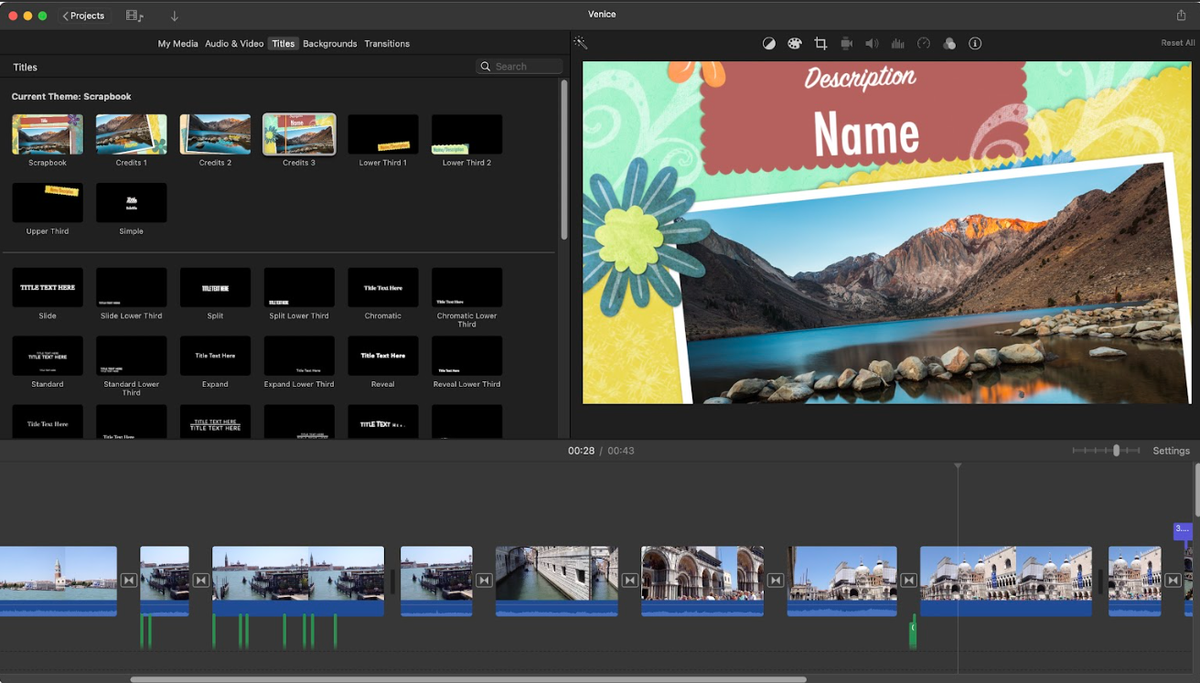Select the clip under the playhead
The image size is (1200, 683).
tap(1006, 581)
